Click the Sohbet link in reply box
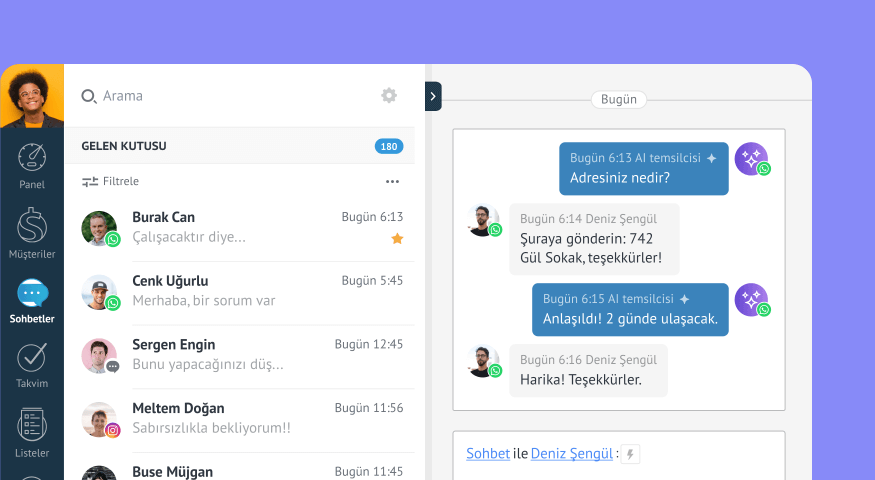This screenshot has height=480, width=875. (488, 454)
